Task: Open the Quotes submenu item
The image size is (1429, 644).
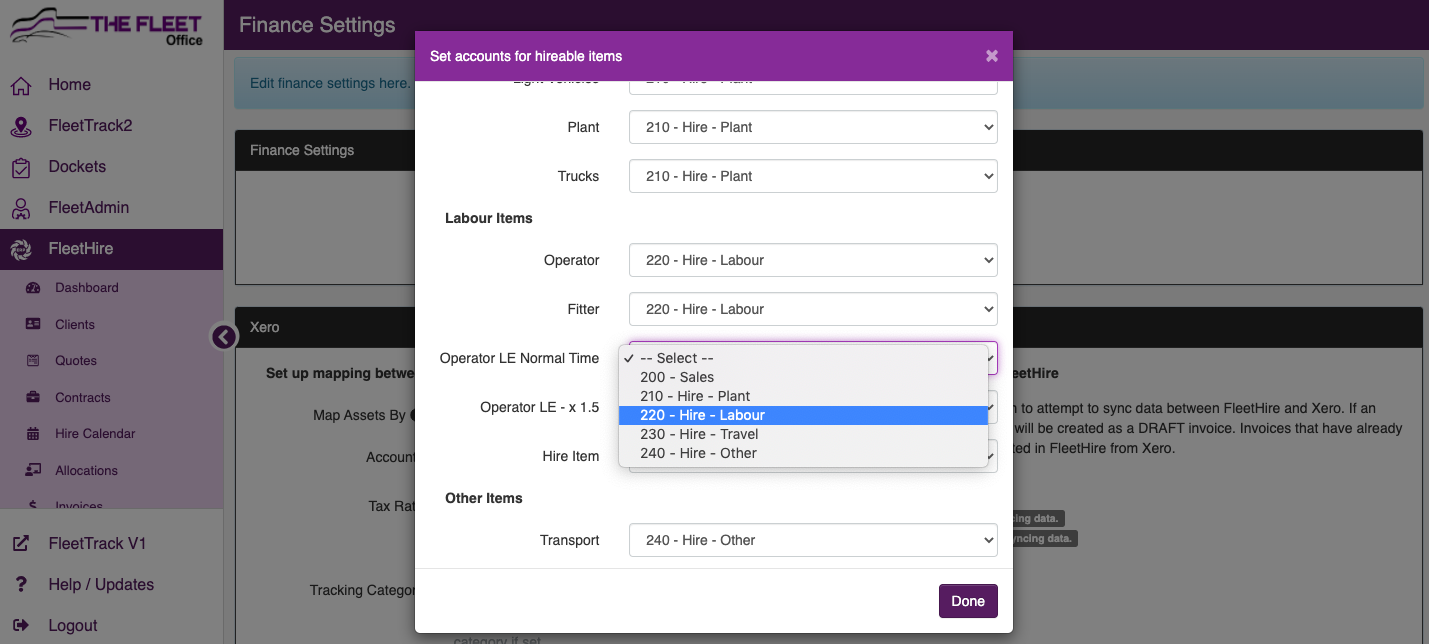Action: pos(76,361)
